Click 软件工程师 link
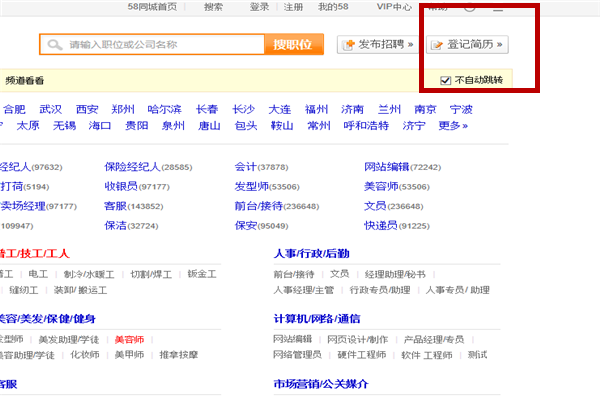The height and width of the screenshot is (400, 600). point(427,355)
